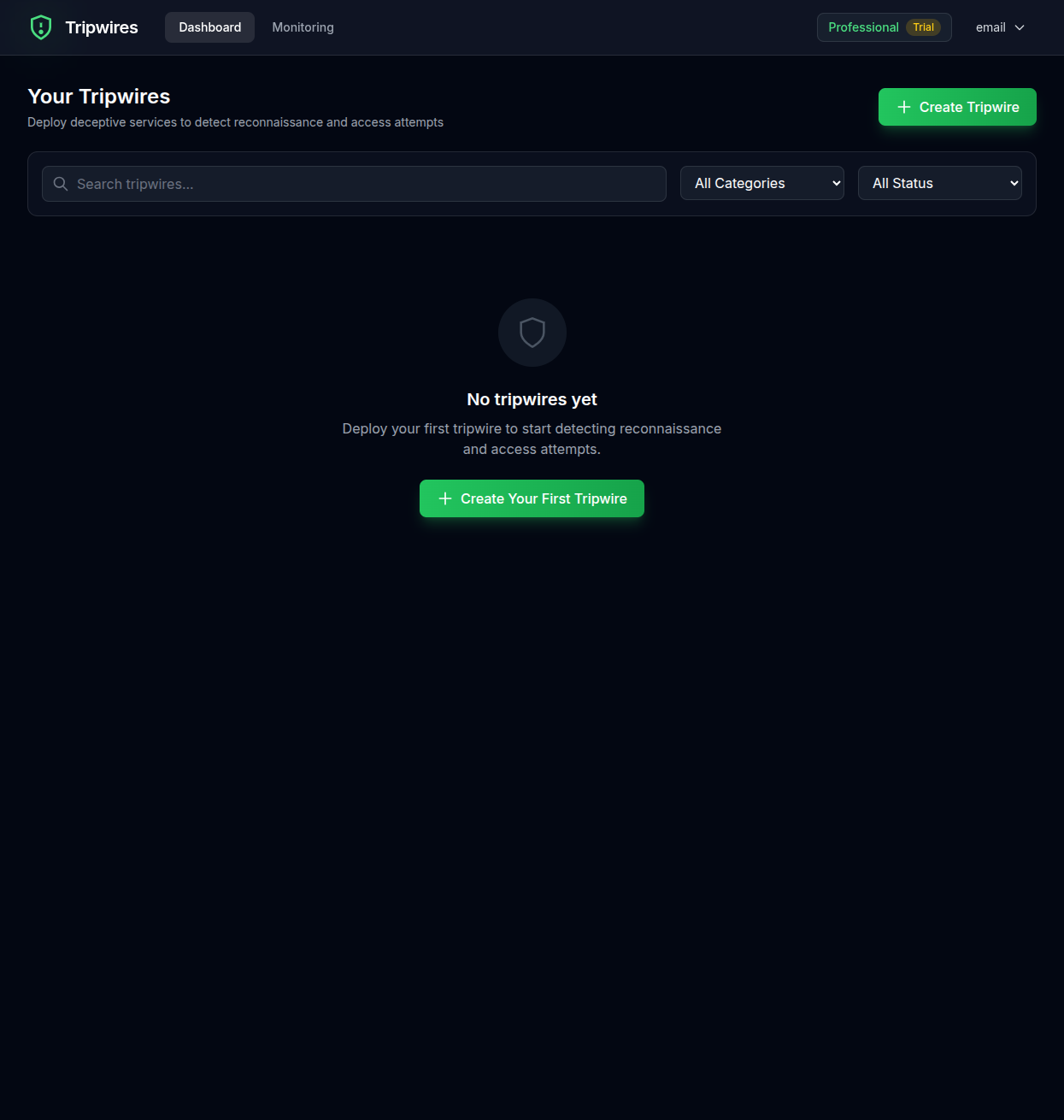Image resolution: width=1064 pixels, height=1120 pixels.
Task: Click the arrow on All Status selector
Action: pos(1014,183)
